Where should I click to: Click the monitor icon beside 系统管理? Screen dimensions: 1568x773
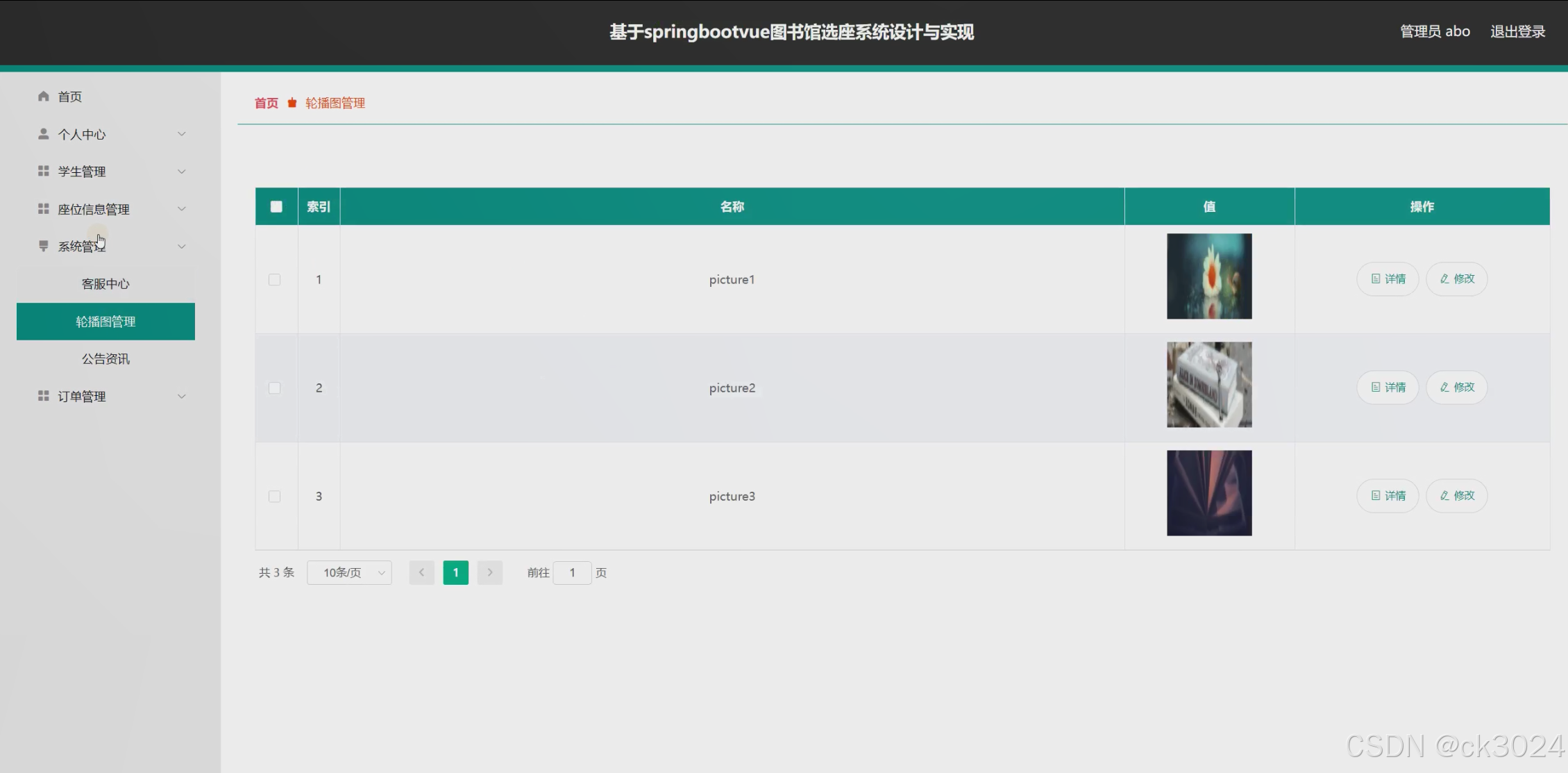tap(43, 246)
